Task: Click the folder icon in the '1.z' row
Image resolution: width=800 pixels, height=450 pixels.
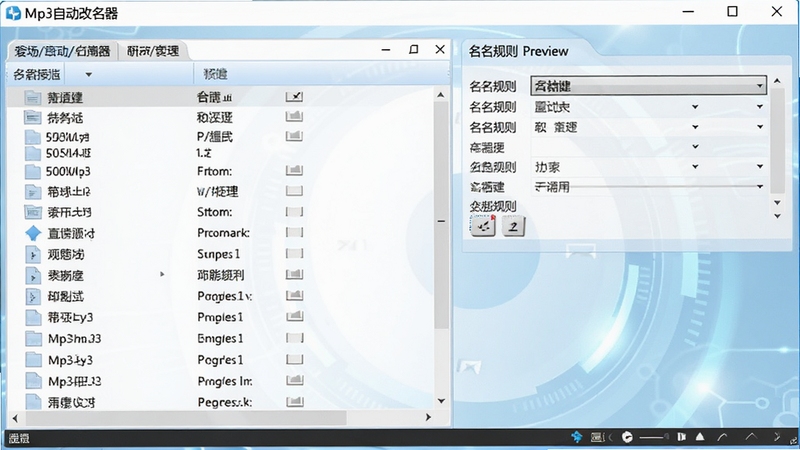Action: pyautogui.click(x=33, y=153)
